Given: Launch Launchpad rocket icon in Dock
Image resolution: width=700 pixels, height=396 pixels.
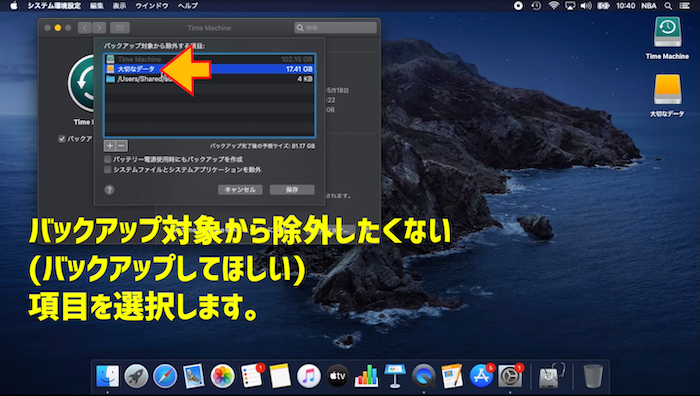Looking at the screenshot, I should [x=136, y=376].
